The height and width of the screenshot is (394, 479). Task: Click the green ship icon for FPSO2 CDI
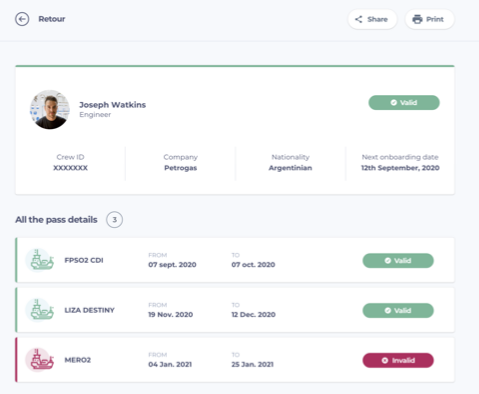coord(40,260)
